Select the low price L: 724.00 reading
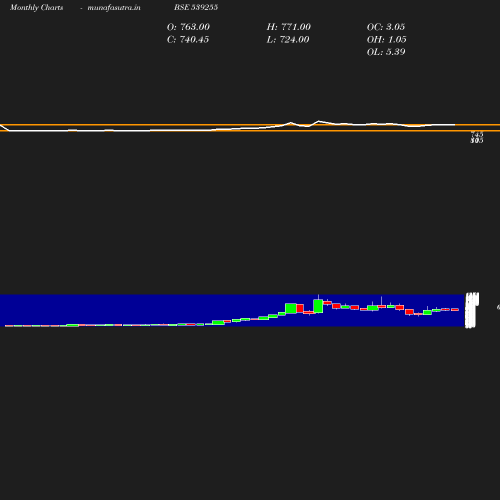The height and width of the screenshot is (500, 500). point(288,40)
